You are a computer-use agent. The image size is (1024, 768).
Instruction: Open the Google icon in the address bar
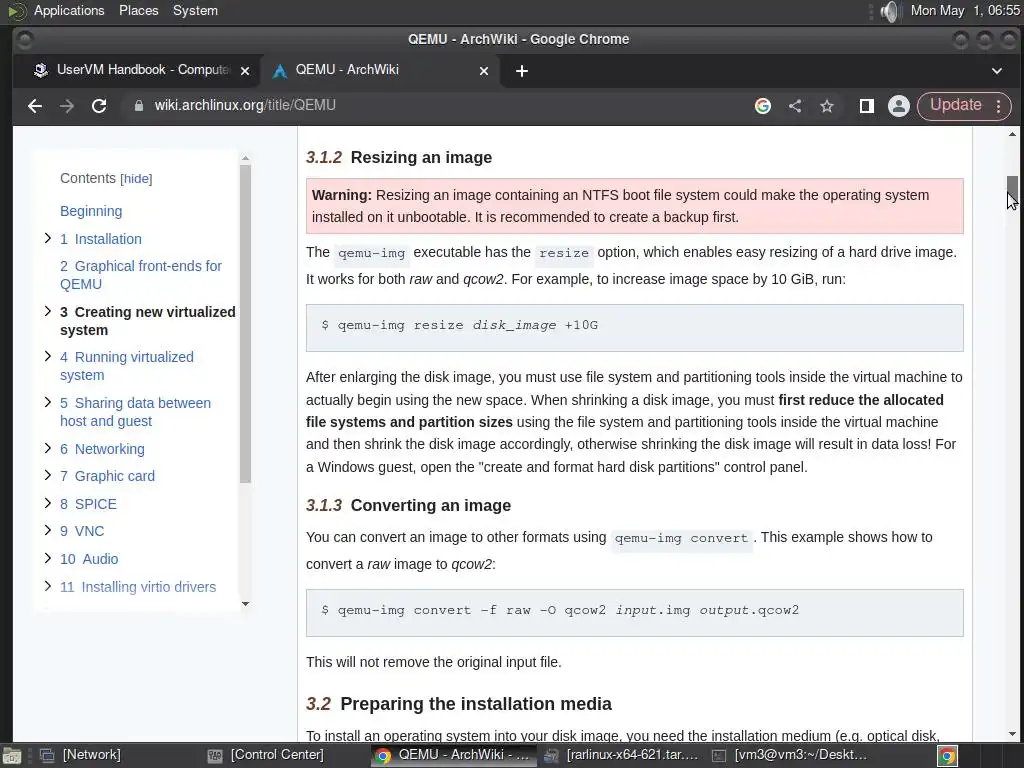click(x=763, y=106)
